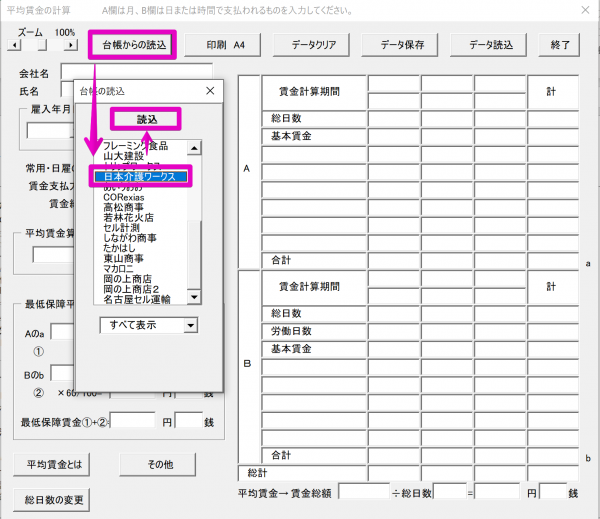Print with the 印刷 A4 button
600x519 pixels.
pos(223,45)
